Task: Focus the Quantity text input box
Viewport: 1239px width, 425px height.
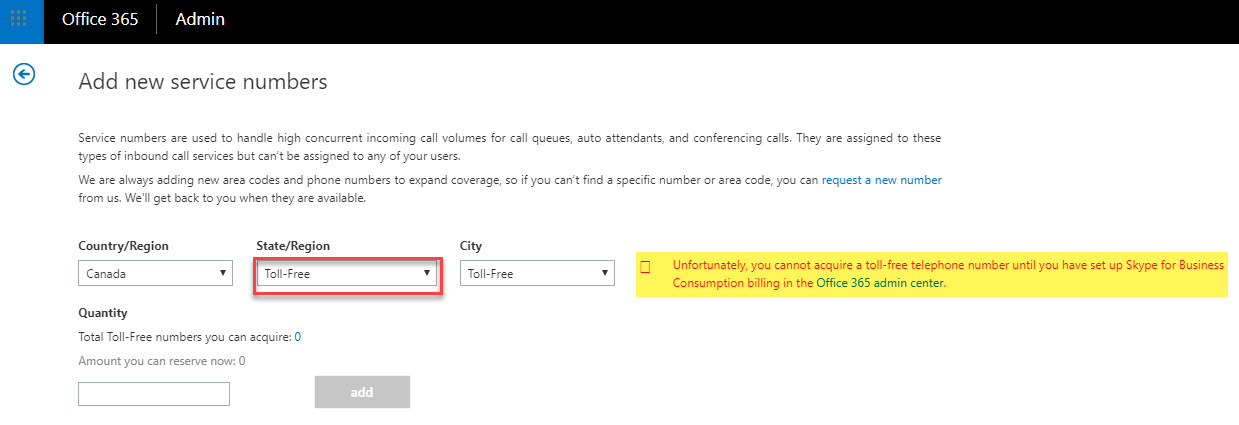Action: 154,394
